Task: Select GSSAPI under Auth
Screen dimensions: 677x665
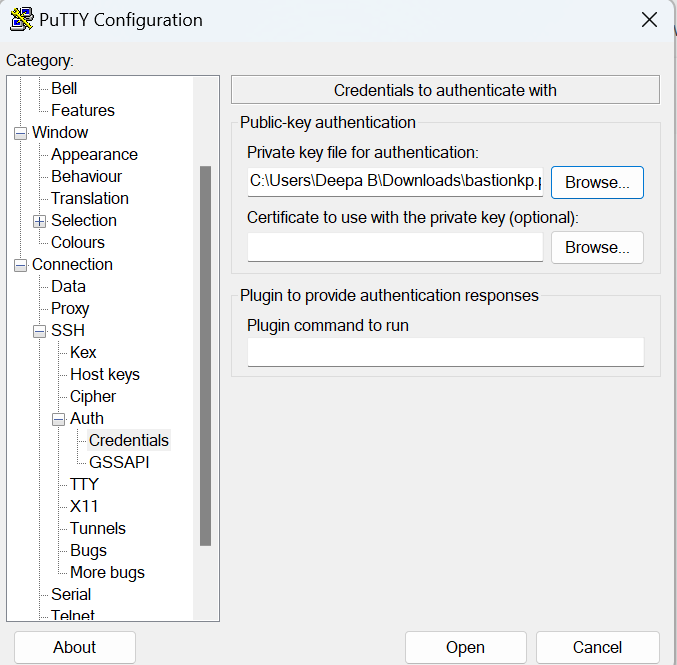Action: click(x=119, y=463)
